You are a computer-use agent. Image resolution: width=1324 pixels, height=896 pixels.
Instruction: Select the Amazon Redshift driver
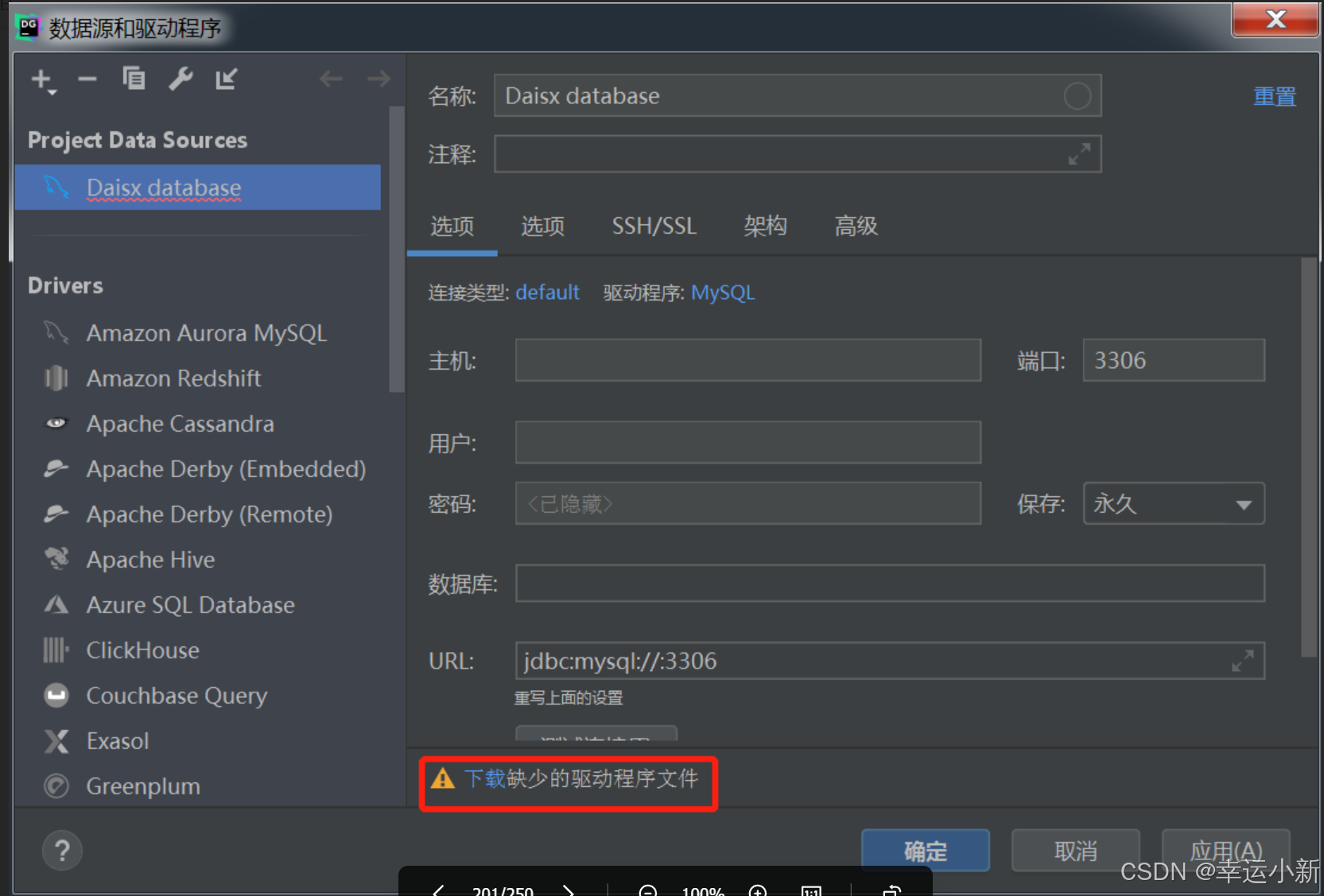173,378
